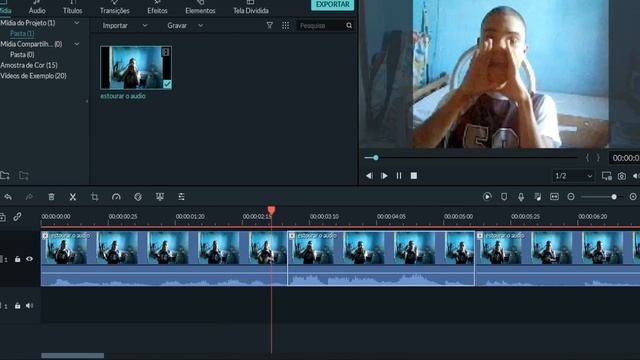Select the estourar o audio thumbnail
Screen dimensions: 640x360
[x=136, y=67]
